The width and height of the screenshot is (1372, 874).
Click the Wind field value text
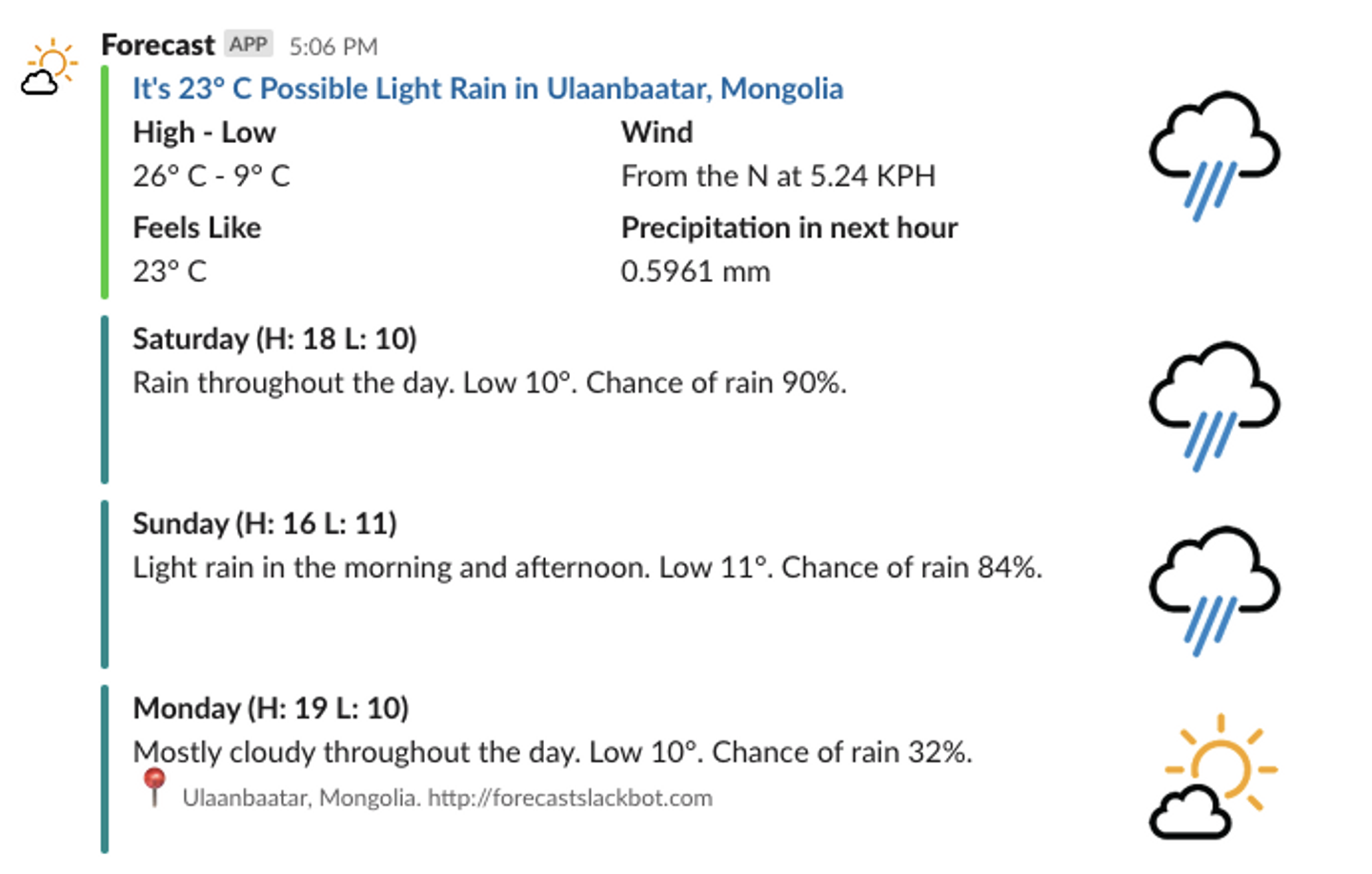pyautogui.click(x=777, y=176)
